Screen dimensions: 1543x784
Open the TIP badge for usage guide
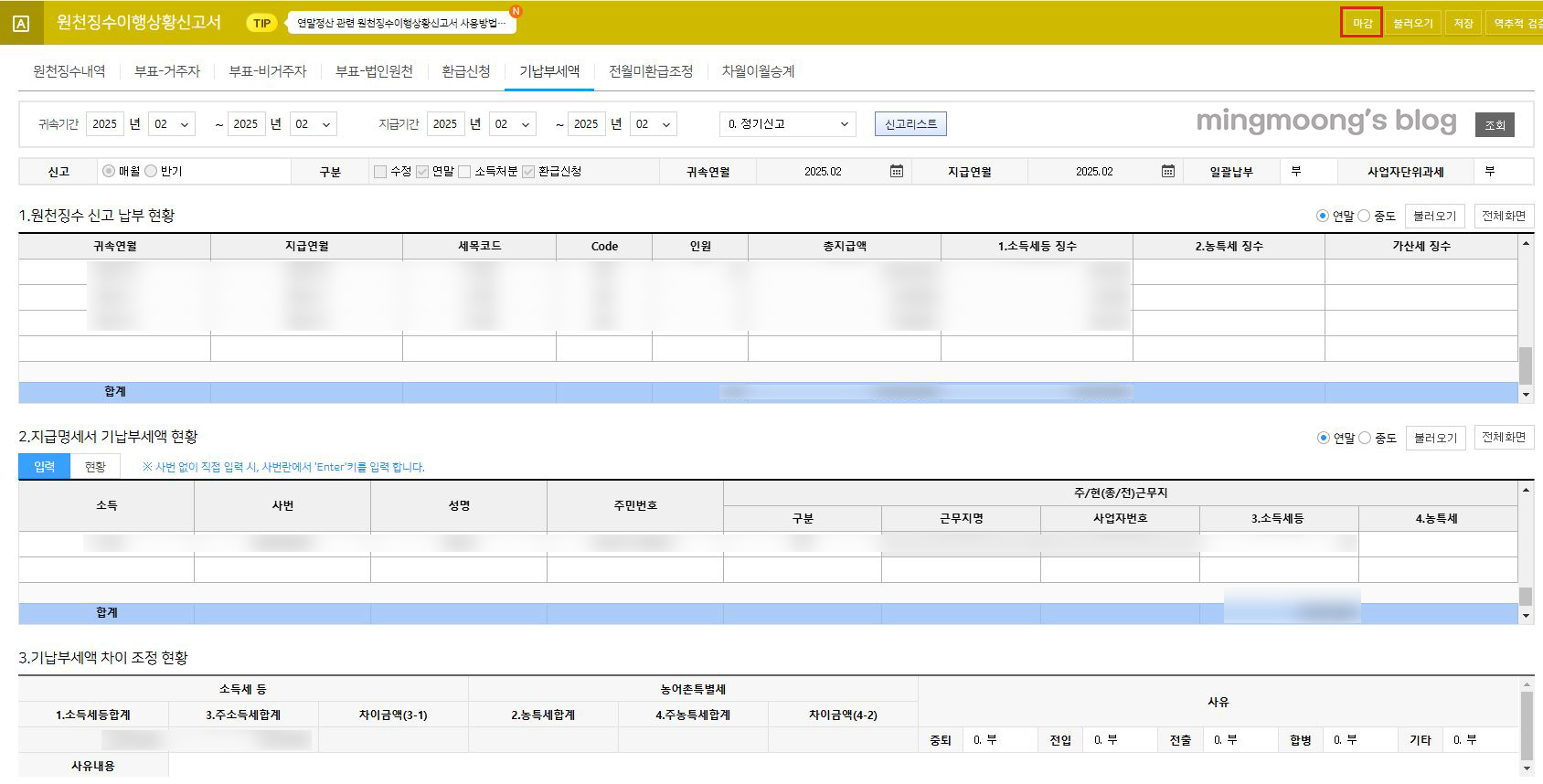pyautogui.click(x=261, y=23)
